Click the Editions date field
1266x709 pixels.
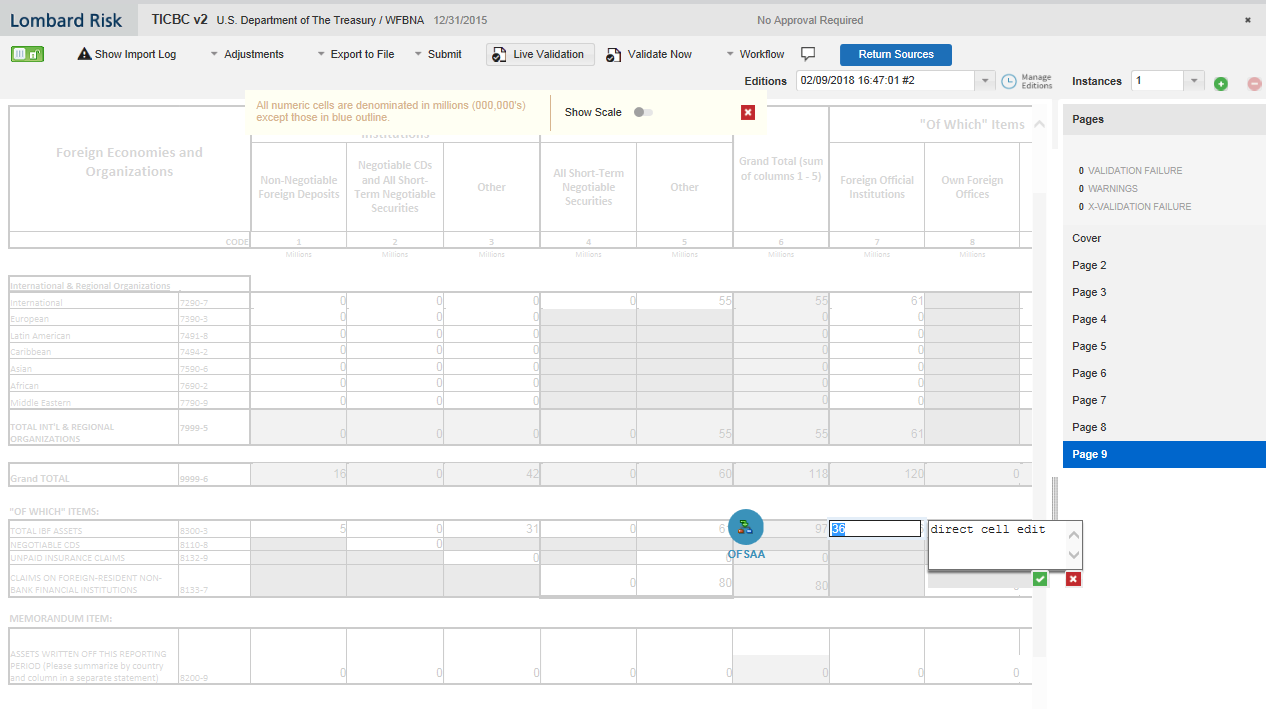(x=886, y=80)
